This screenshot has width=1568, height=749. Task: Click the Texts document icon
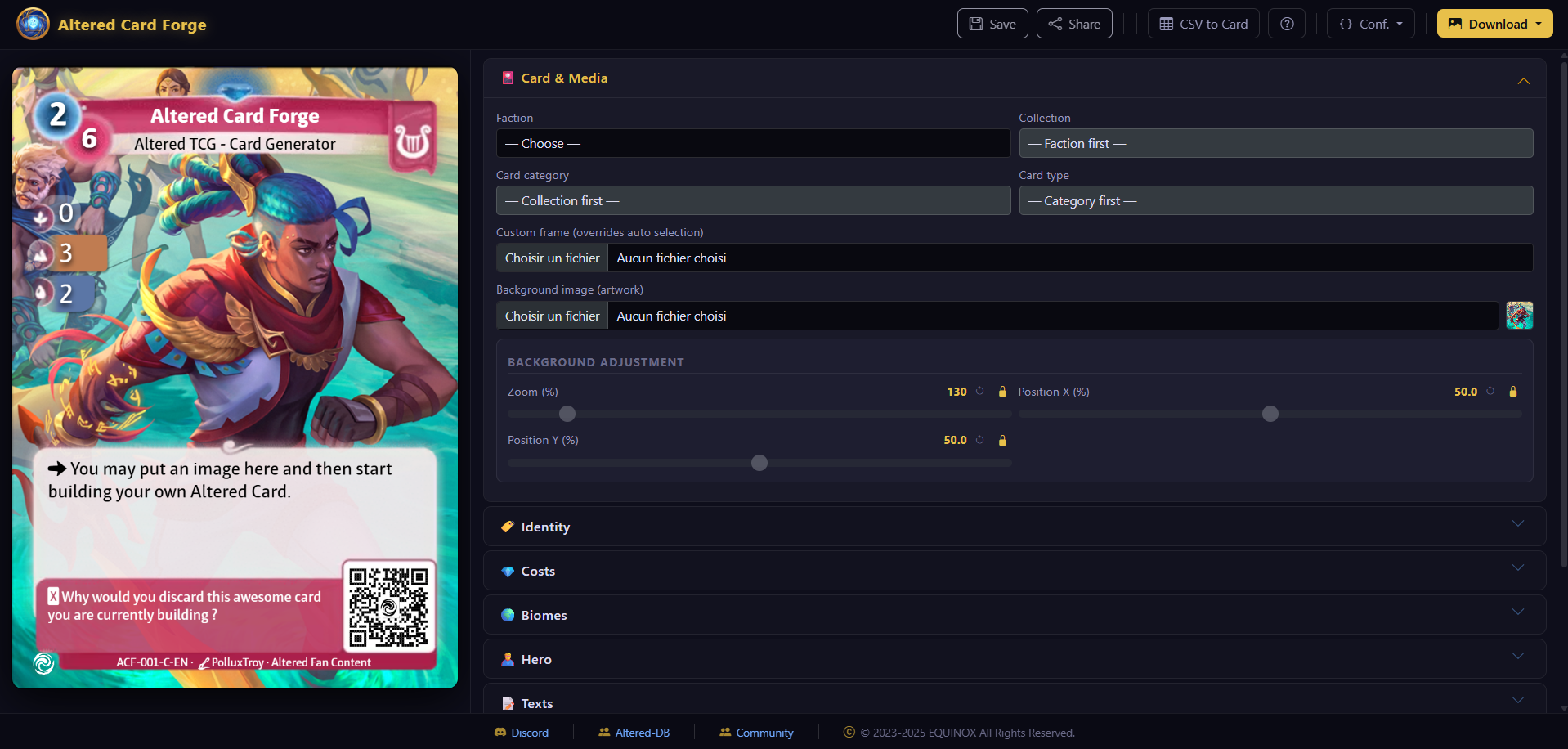pos(508,703)
